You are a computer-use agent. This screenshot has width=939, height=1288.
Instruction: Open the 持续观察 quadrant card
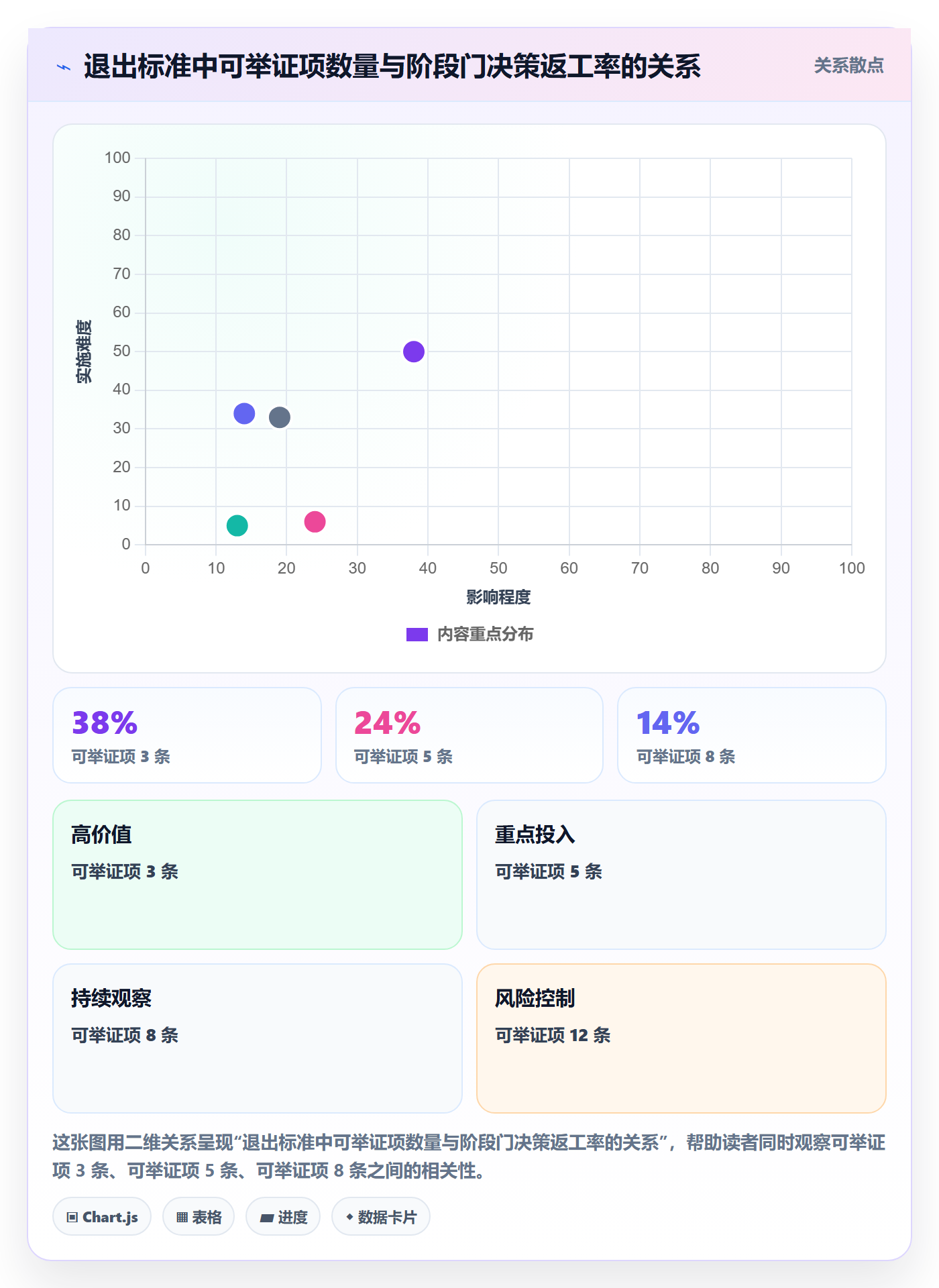(x=258, y=1038)
